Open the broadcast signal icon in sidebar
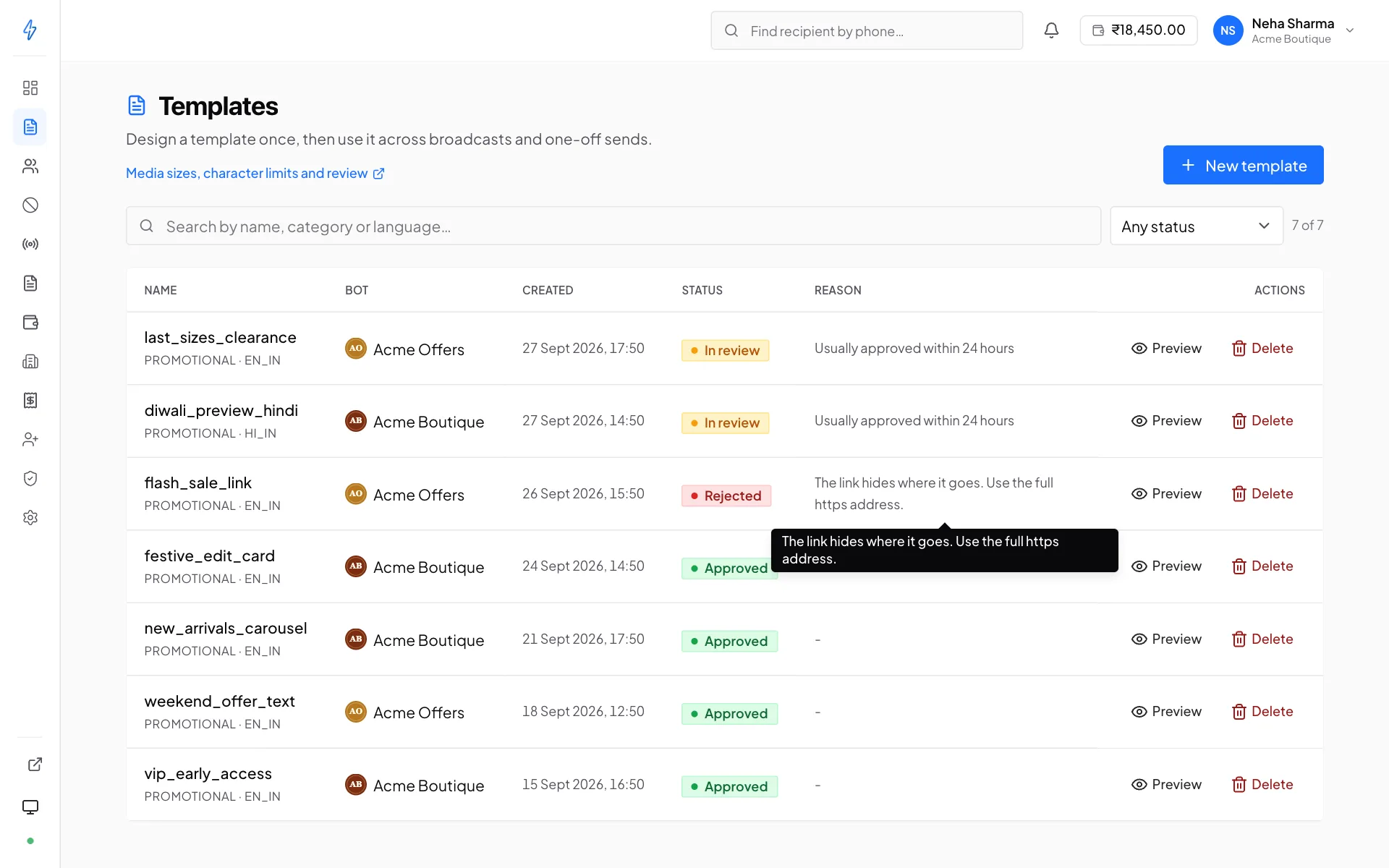This screenshot has height=868, width=1389. (30, 244)
